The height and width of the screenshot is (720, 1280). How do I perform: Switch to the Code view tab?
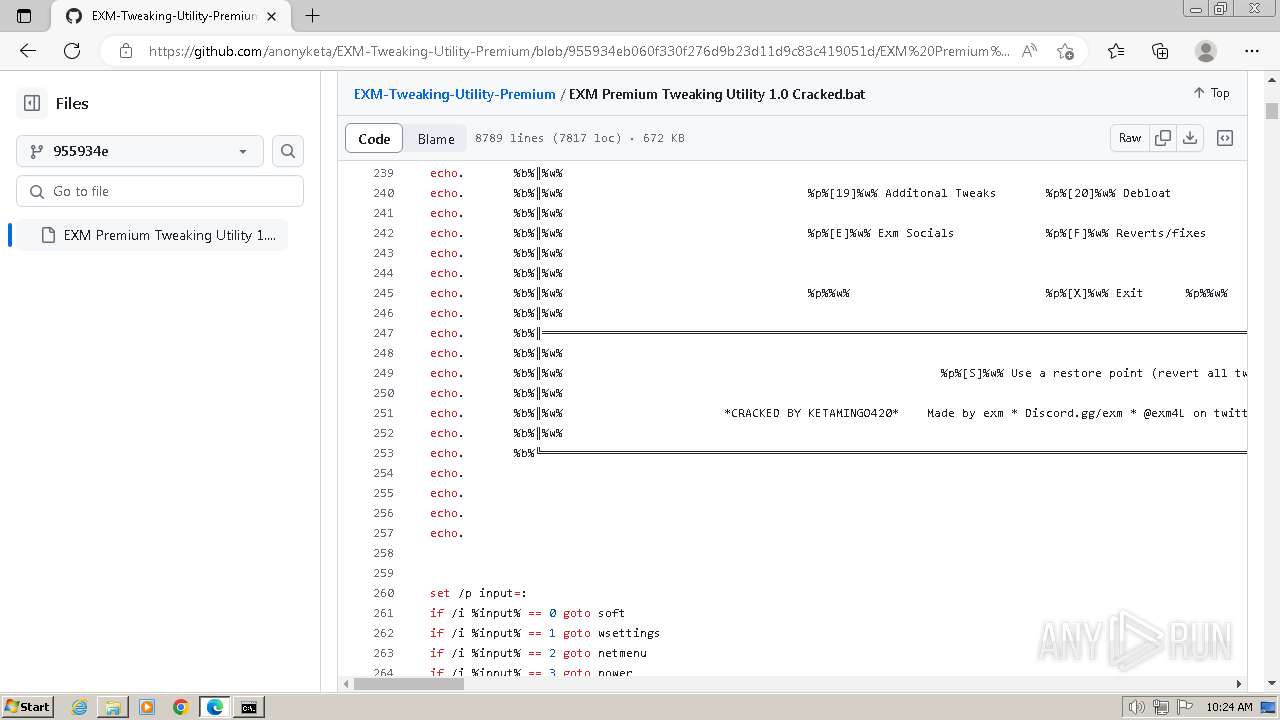pyautogui.click(x=374, y=138)
